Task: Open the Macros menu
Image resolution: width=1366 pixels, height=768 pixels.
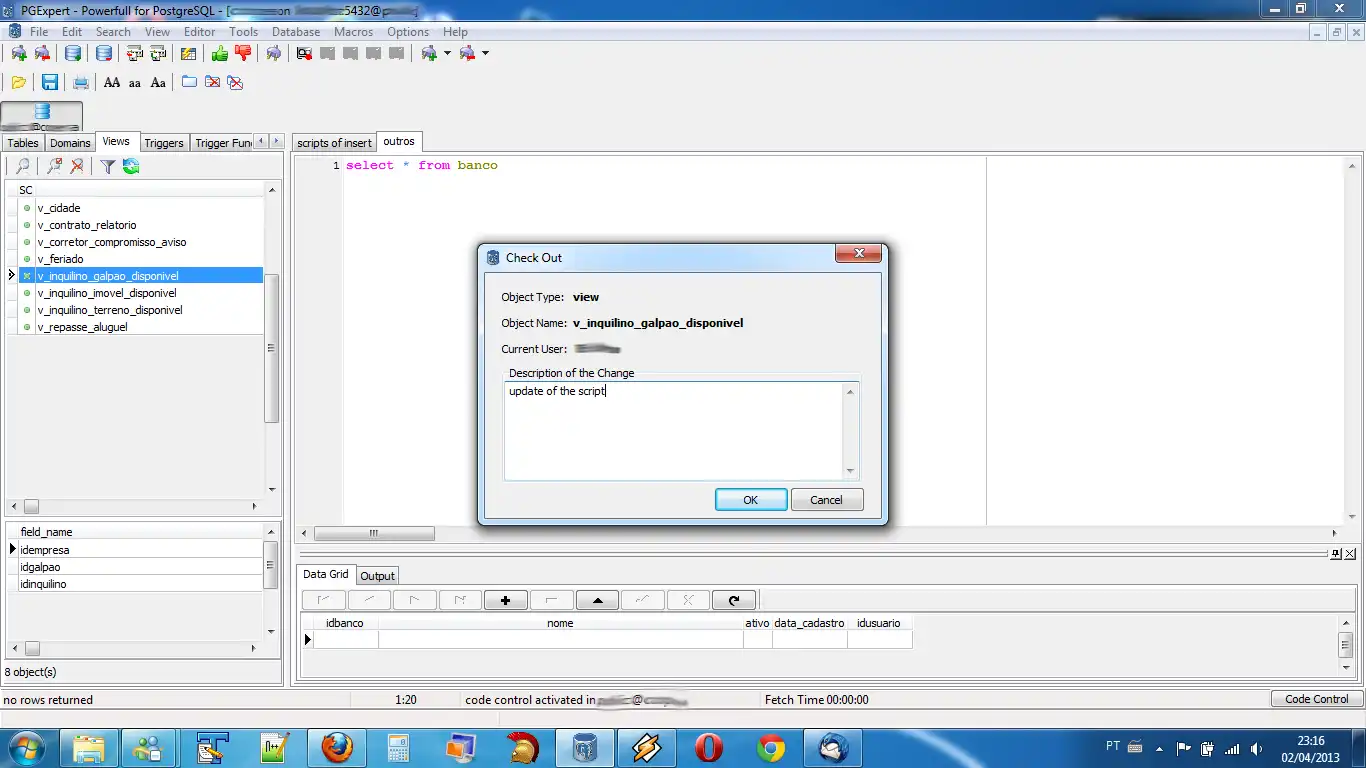Action: 353,31
